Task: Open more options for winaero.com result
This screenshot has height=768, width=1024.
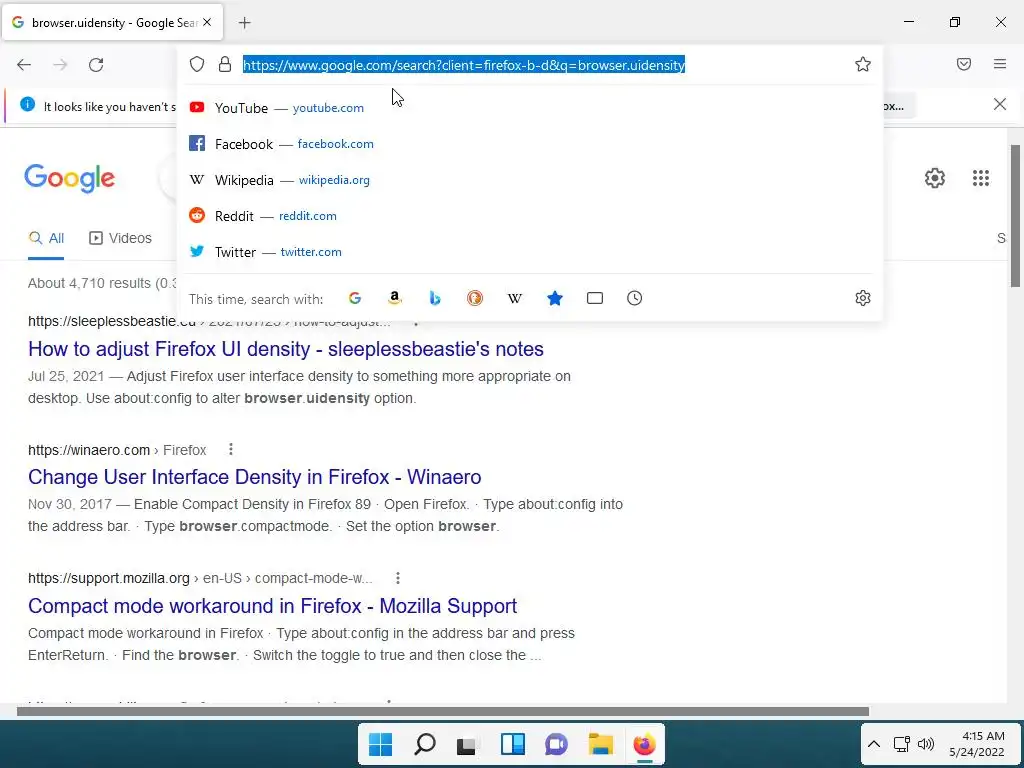Action: click(x=231, y=449)
